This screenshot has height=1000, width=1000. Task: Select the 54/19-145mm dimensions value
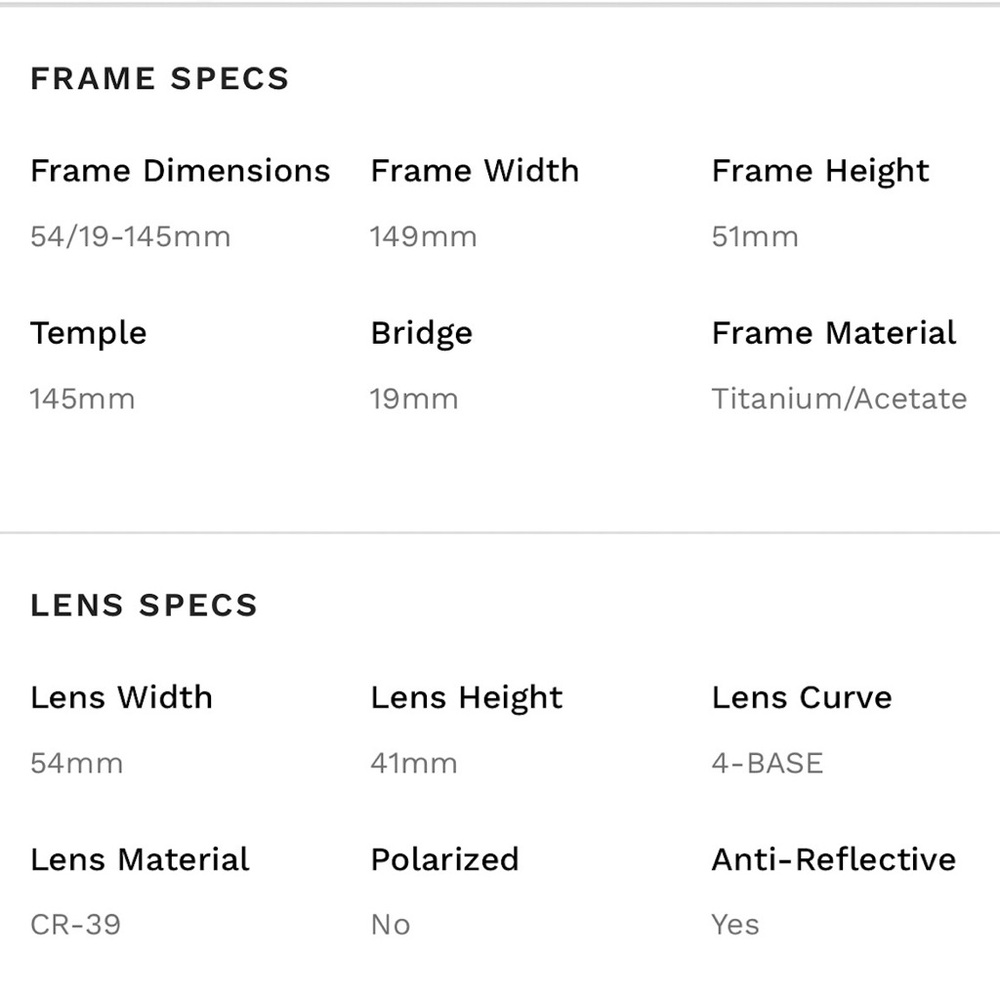coord(130,237)
